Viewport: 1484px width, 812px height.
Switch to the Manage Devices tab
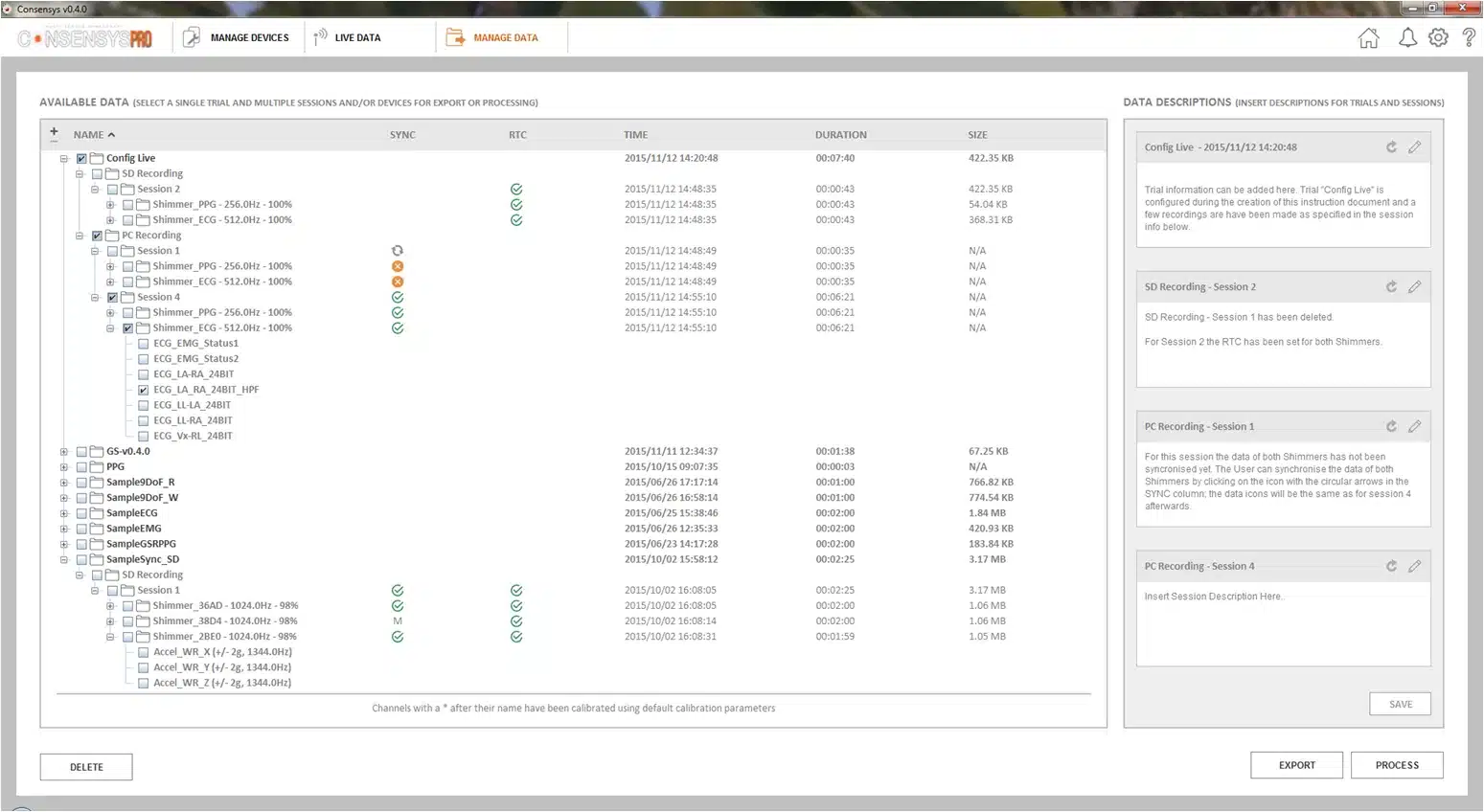237,38
